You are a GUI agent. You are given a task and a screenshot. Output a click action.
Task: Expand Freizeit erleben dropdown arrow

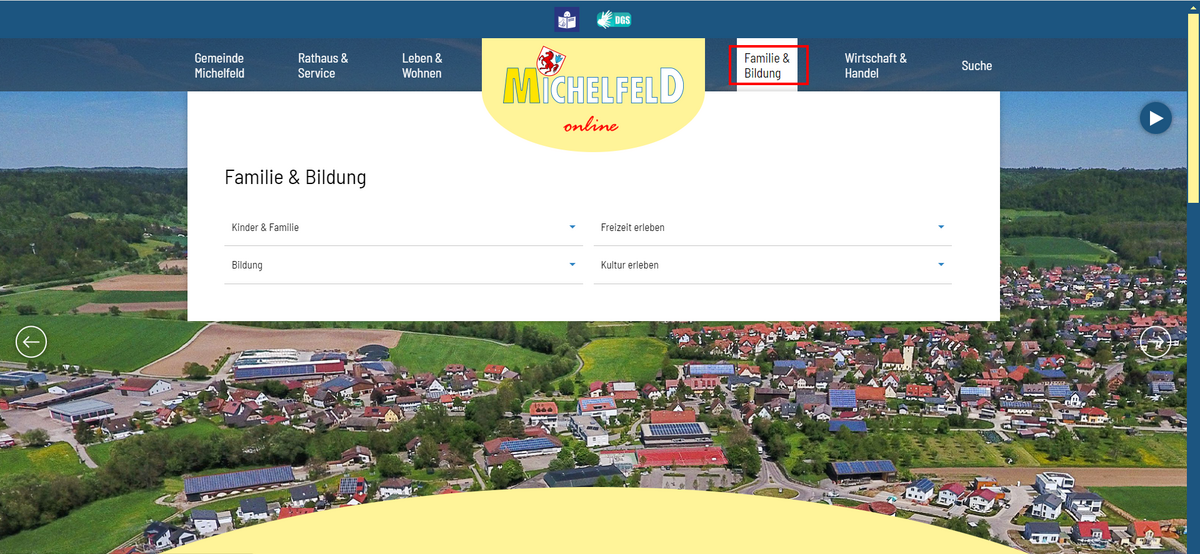pyautogui.click(x=941, y=227)
